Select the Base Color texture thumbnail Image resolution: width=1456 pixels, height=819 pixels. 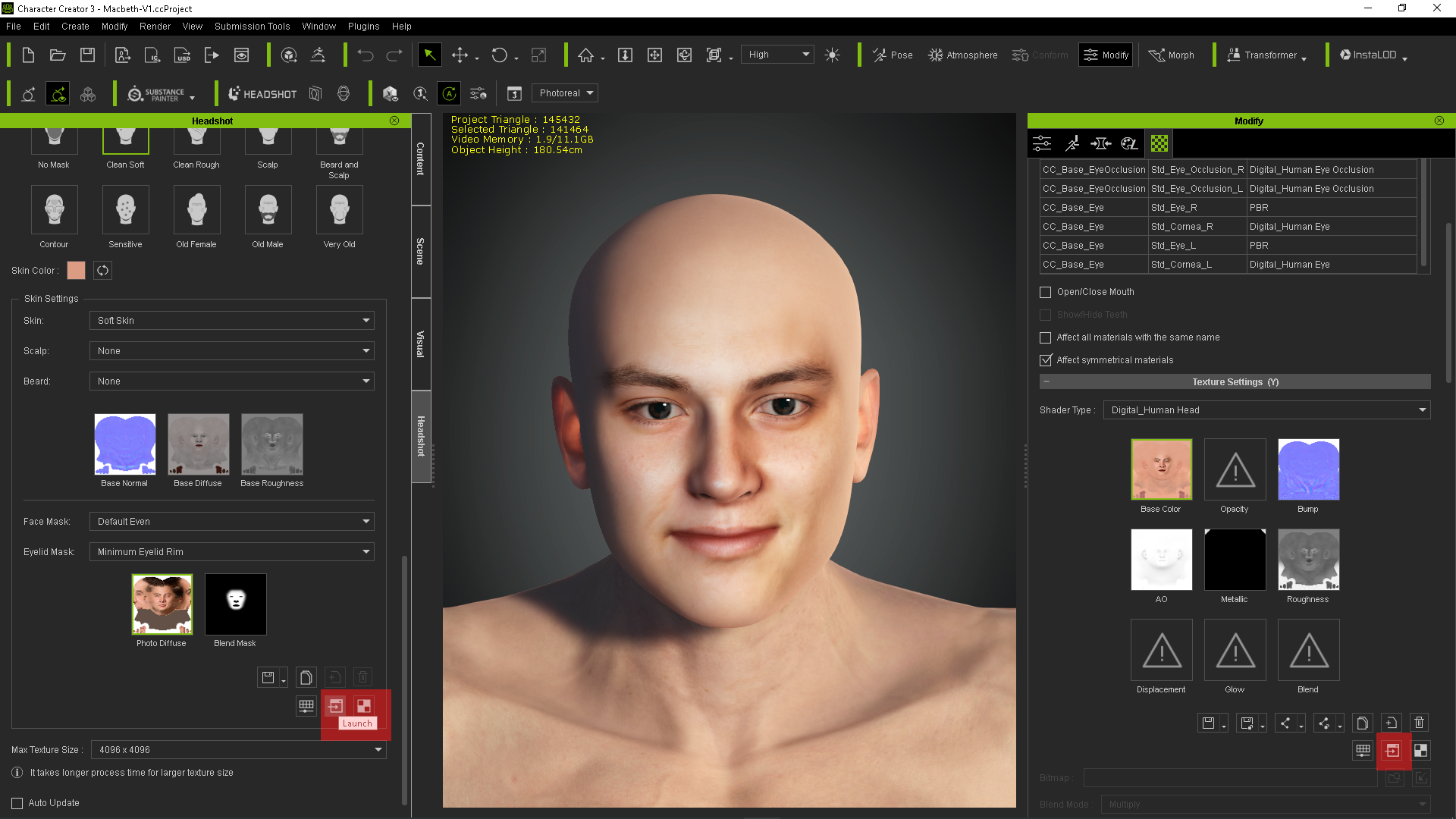[x=1161, y=469]
